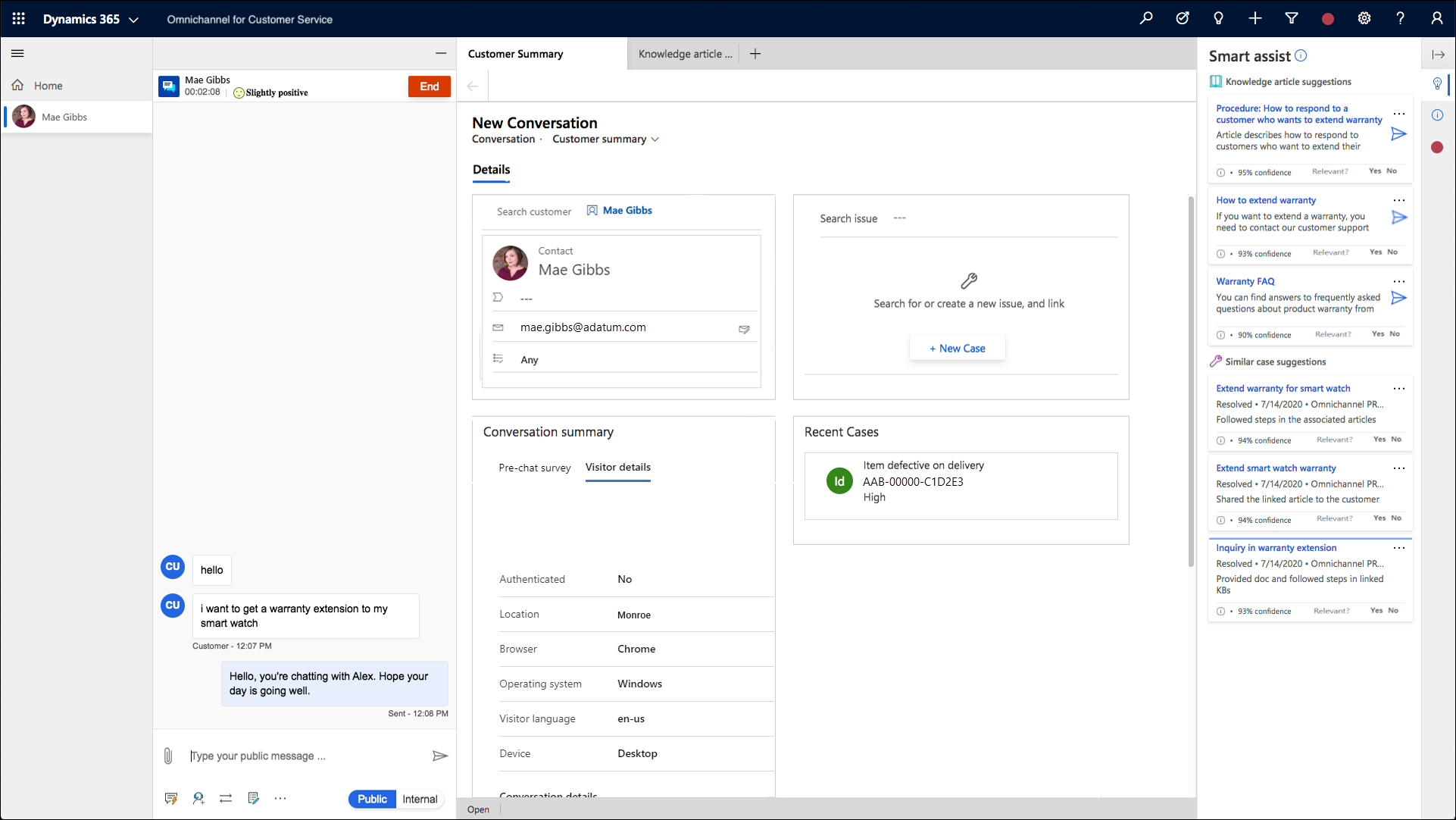Click the End conversation button
The image size is (1456, 820).
[429, 86]
